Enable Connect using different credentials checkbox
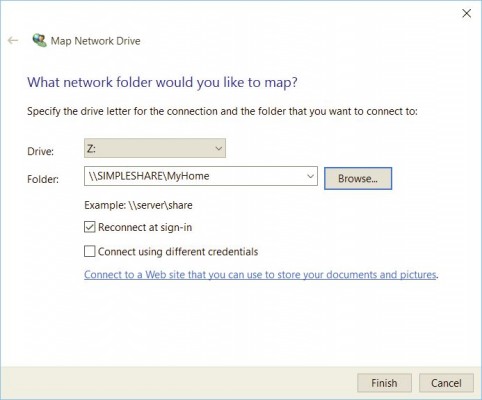This screenshot has width=482, height=400. click(x=90, y=251)
